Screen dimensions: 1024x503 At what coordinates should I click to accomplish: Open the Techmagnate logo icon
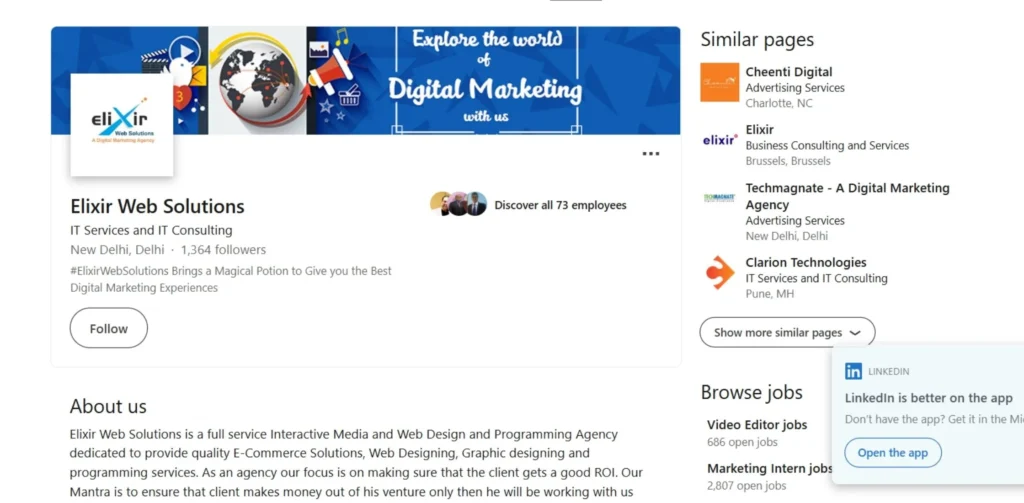coord(719,197)
